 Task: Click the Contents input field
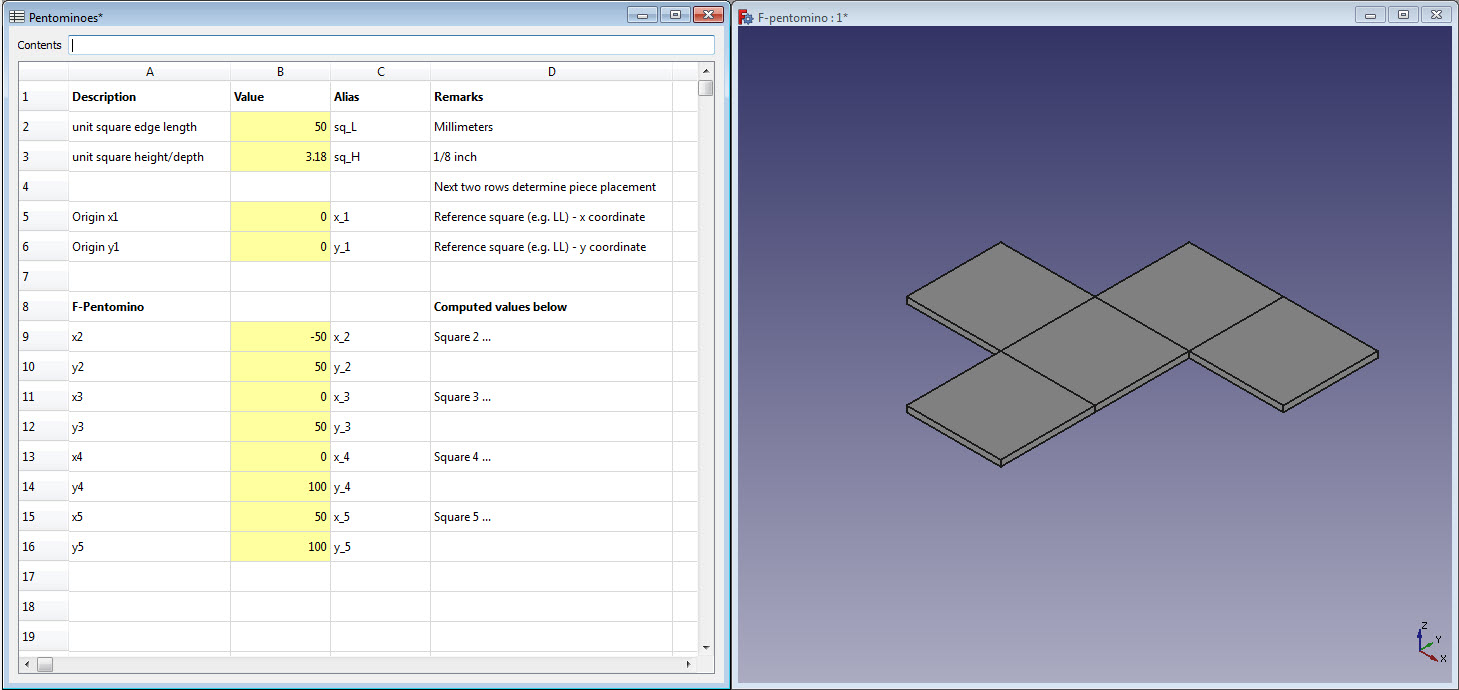[x=390, y=45]
